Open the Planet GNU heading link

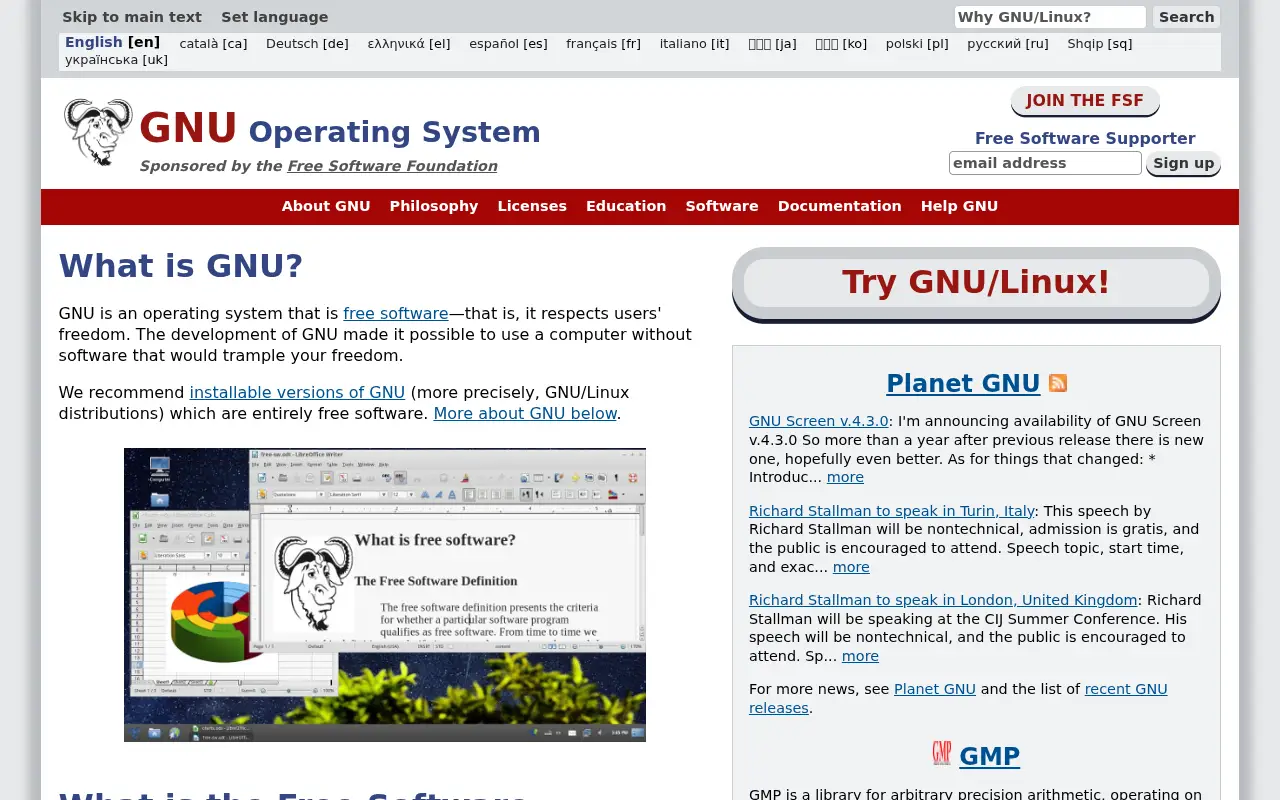(x=963, y=383)
